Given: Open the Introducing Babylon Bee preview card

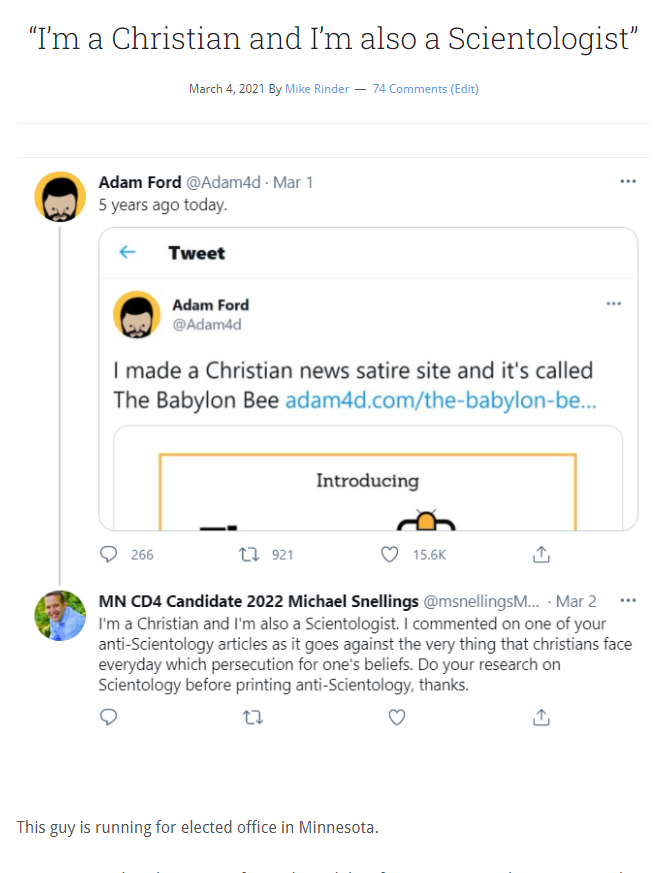Looking at the screenshot, I should (368, 478).
